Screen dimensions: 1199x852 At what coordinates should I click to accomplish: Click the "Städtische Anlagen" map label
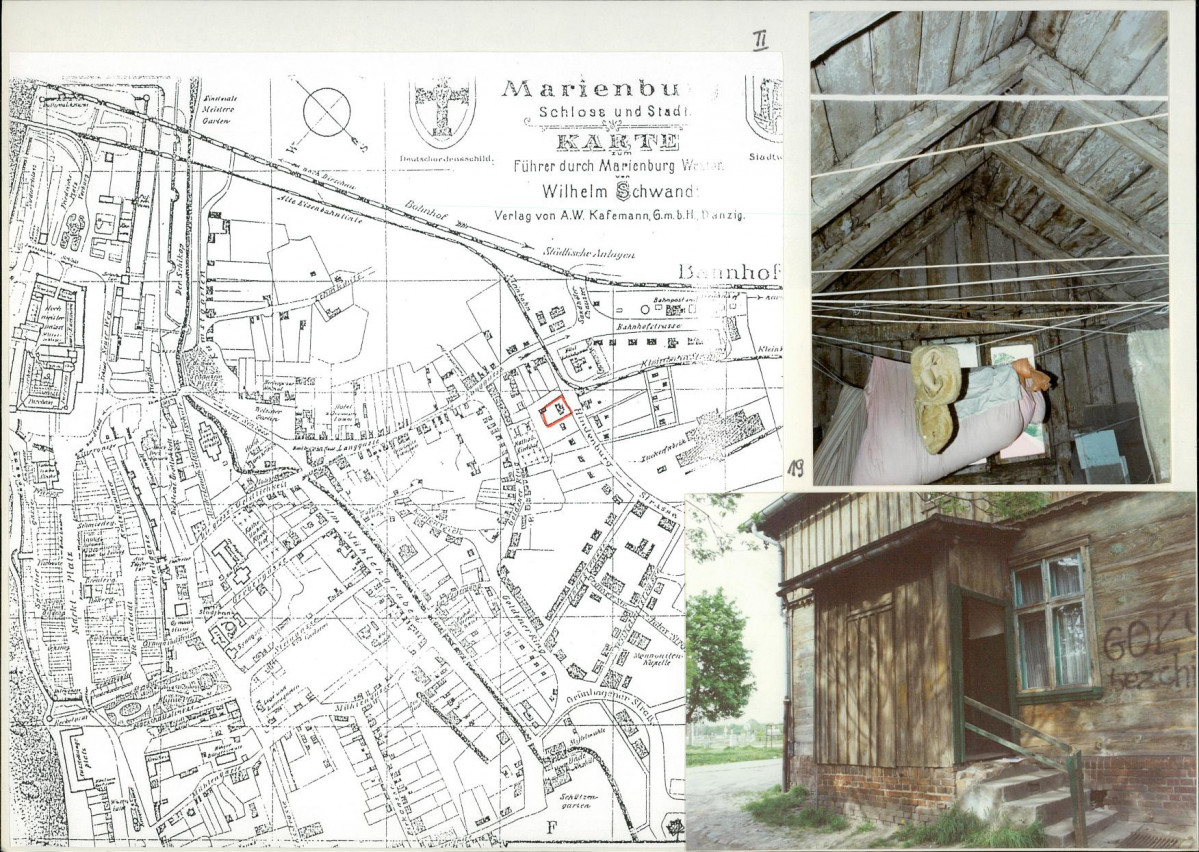(587, 252)
